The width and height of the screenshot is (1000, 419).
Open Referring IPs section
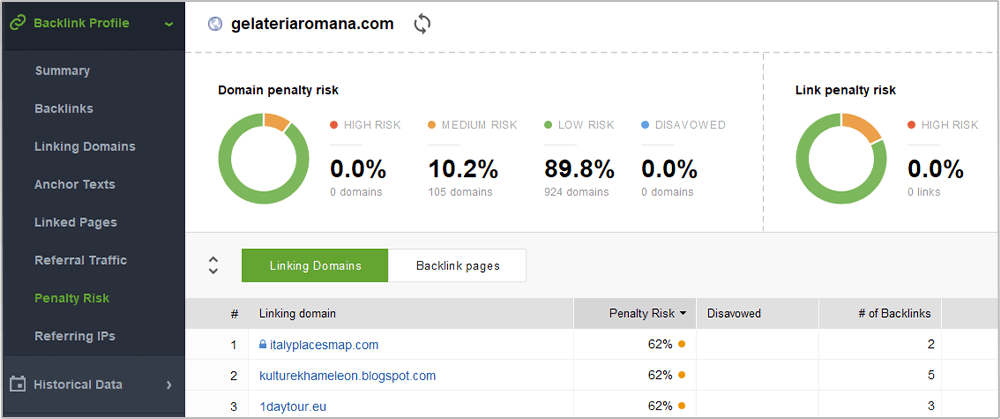tap(75, 336)
